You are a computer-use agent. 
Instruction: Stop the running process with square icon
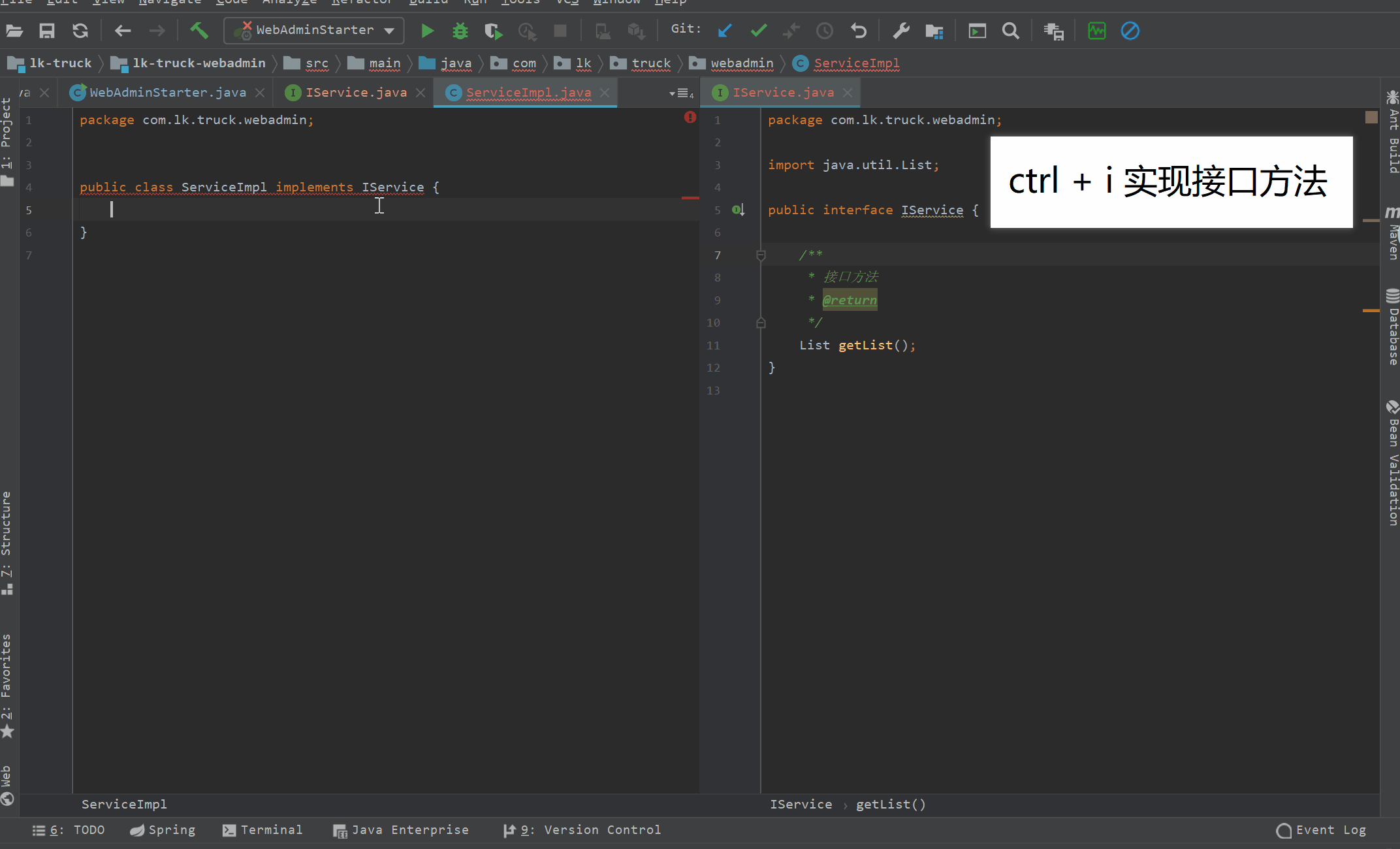560,31
